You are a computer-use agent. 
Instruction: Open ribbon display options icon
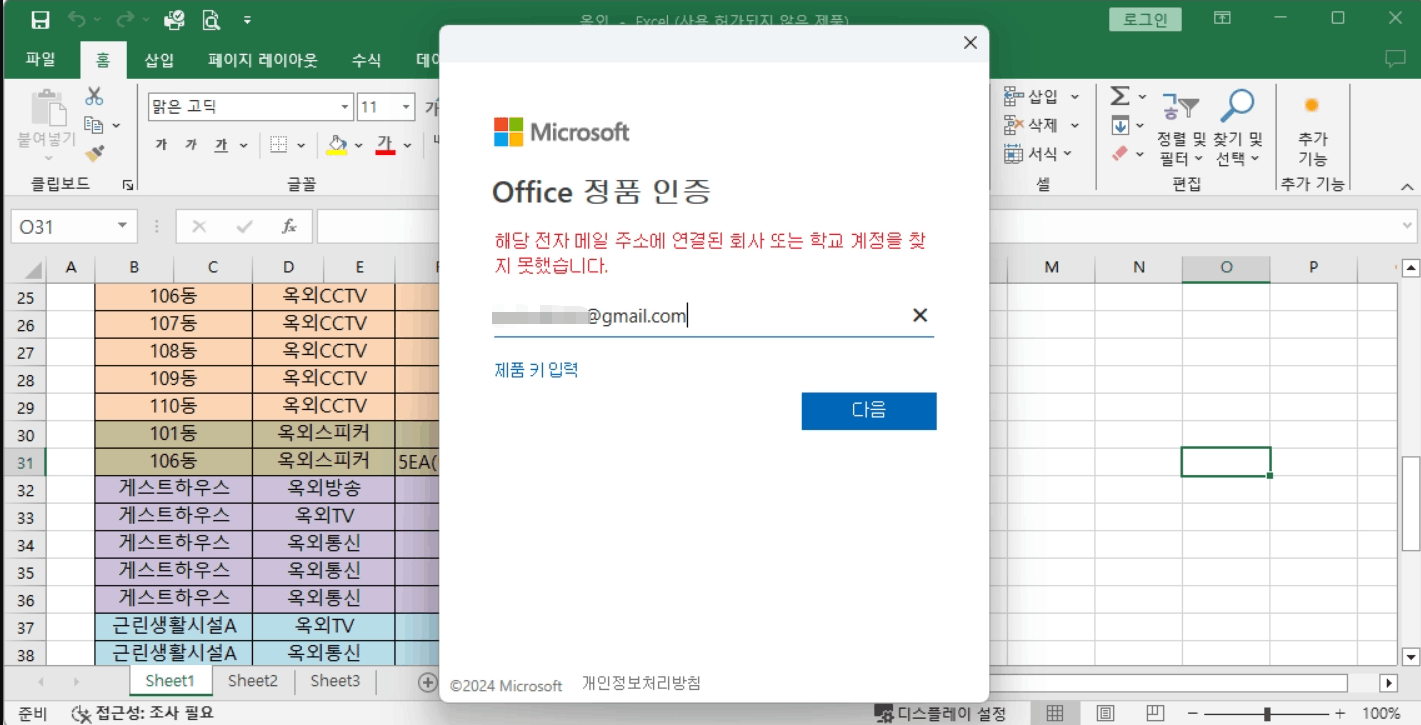pos(1222,18)
